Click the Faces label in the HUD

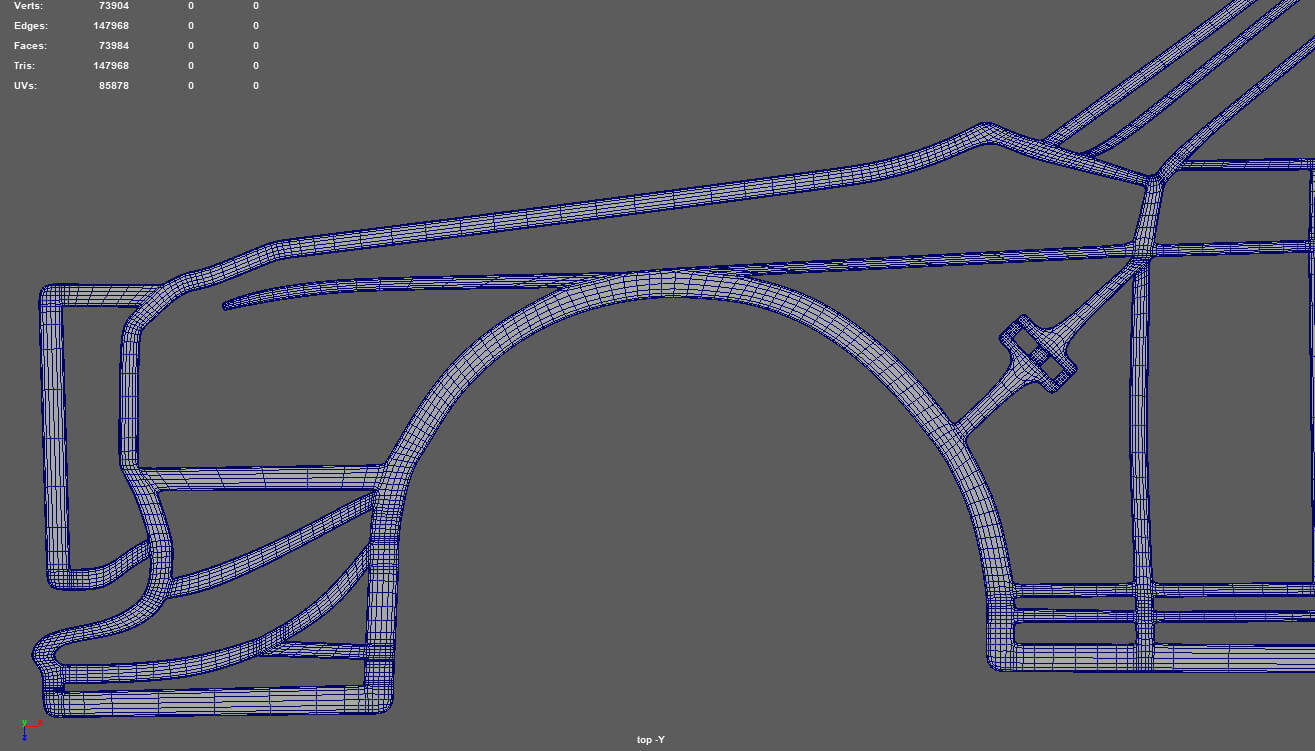point(30,46)
